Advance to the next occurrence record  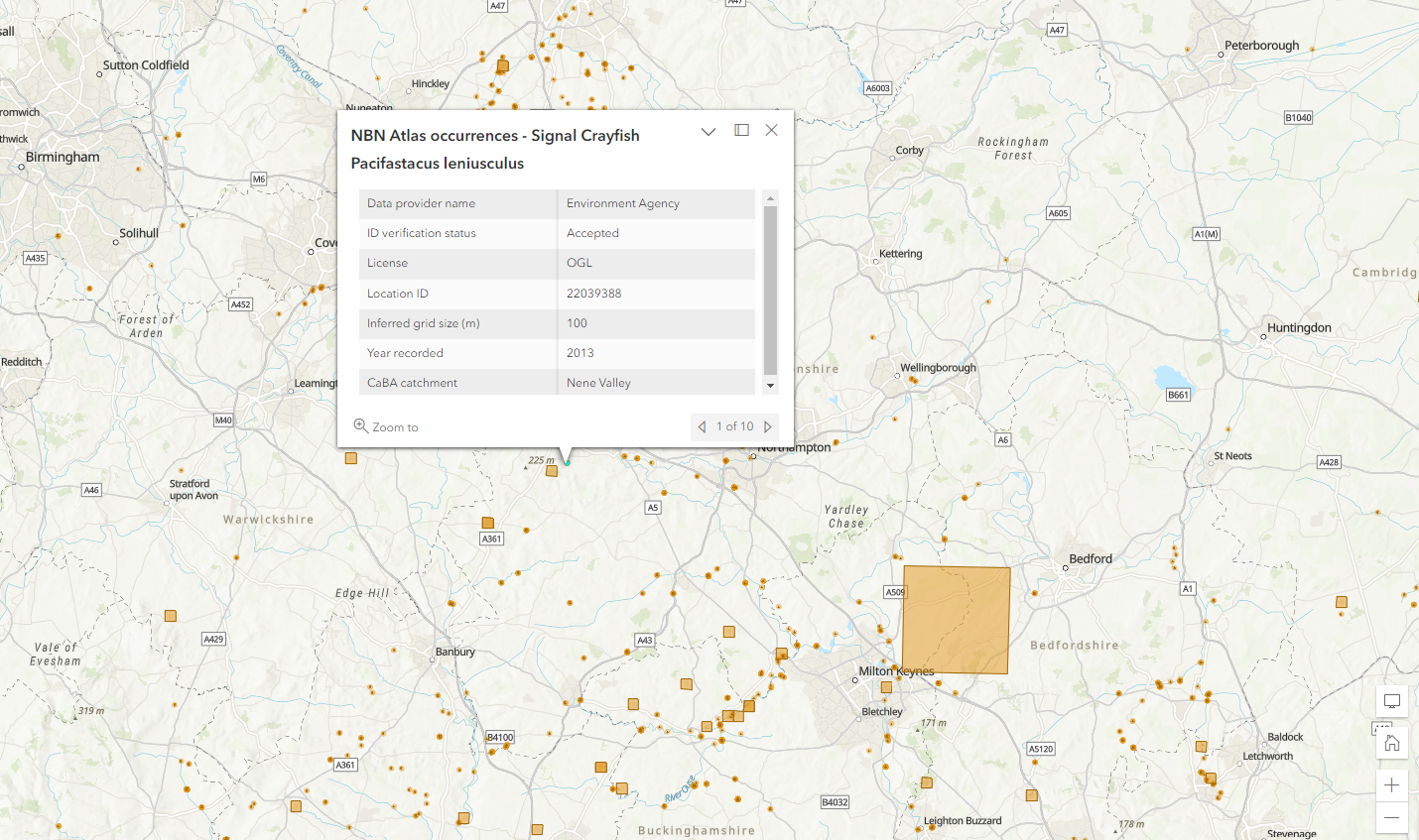point(768,426)
